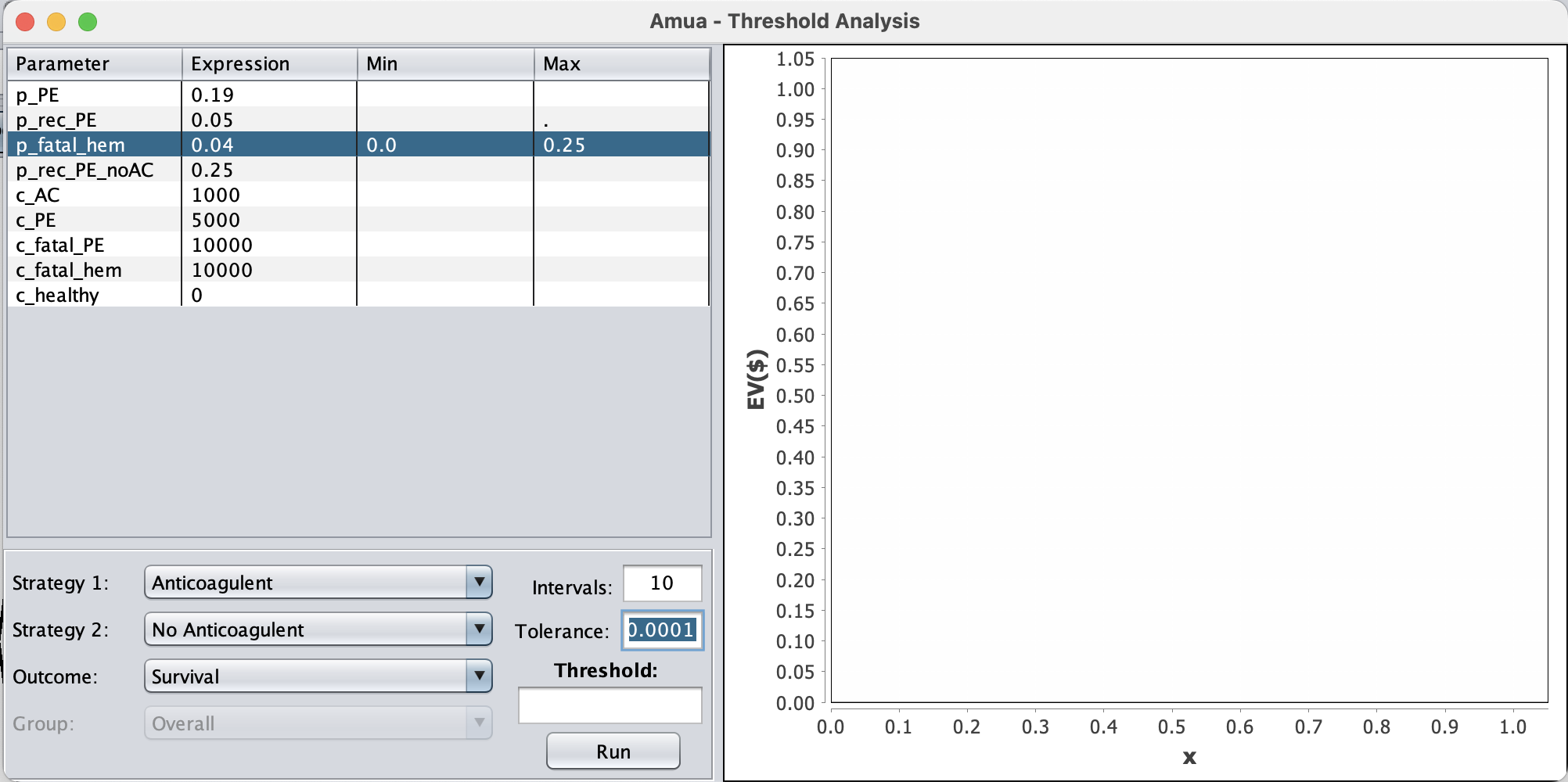1568x782 pixels.
Task: Select the c_AC parameter row
Action: click(94, 195)
